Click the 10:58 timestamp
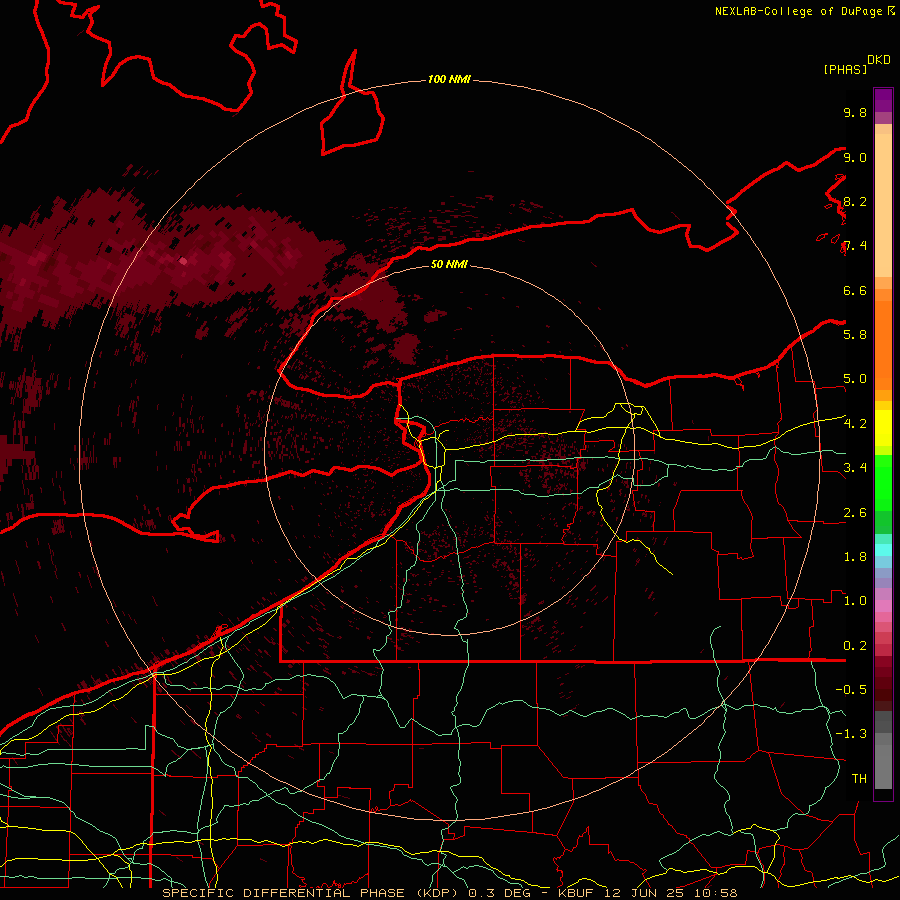 715,893
